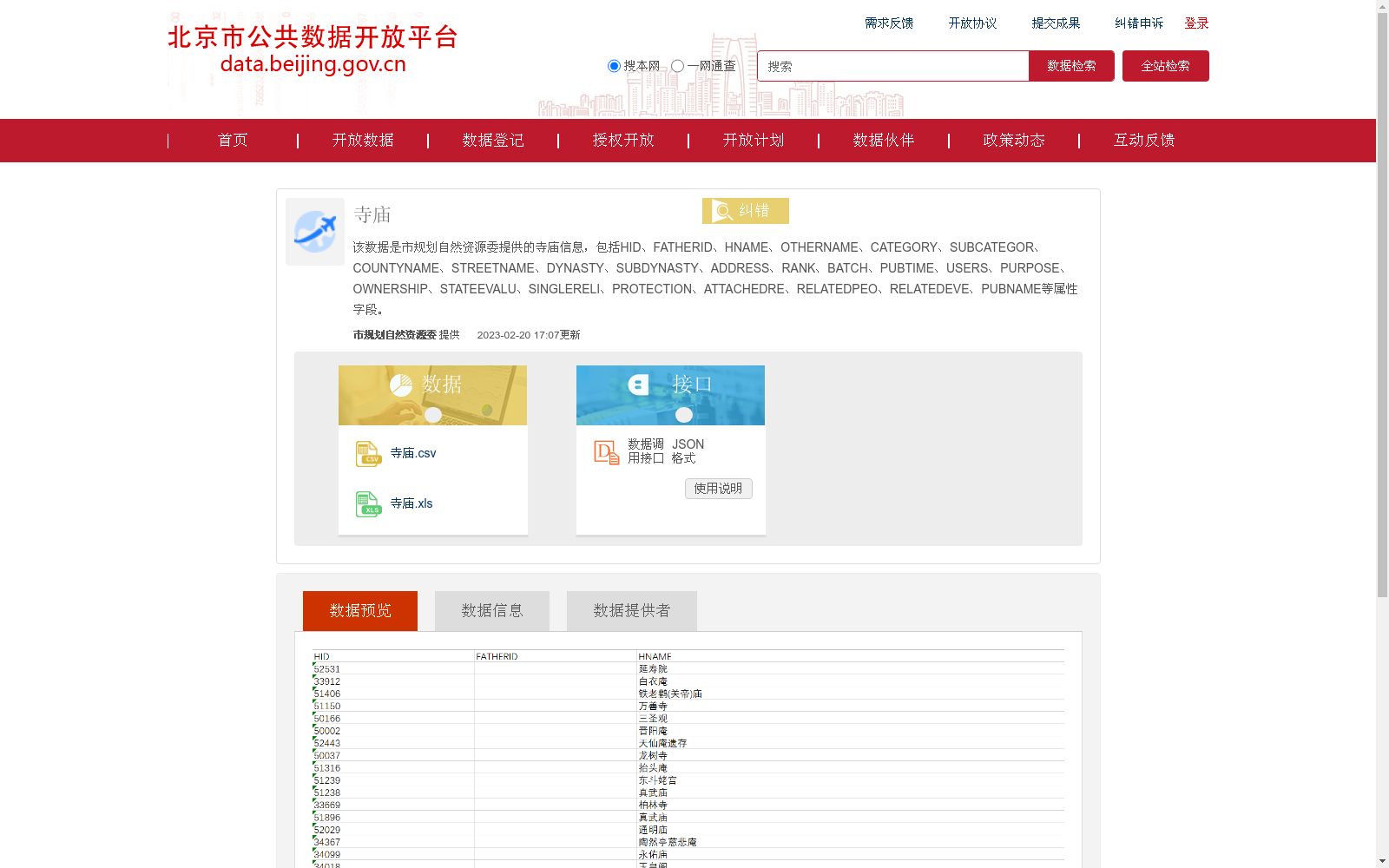Click the cell 柏林寺
Screen dimensions: 1389x868
653,806
